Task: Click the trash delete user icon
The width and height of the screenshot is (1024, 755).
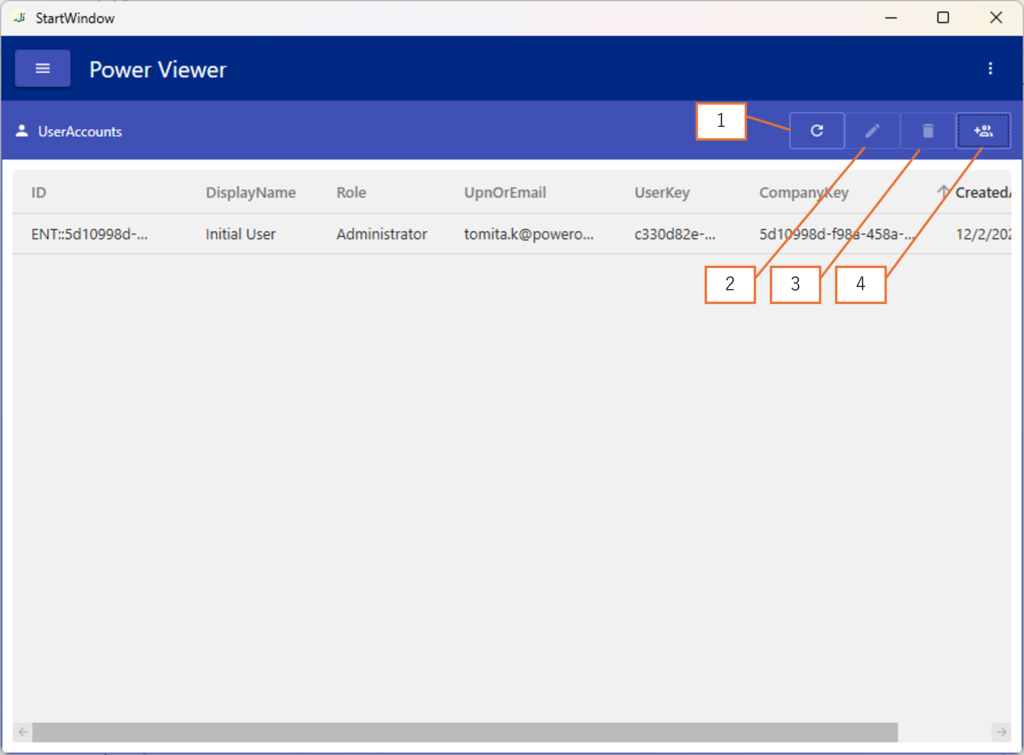Action: pyautogui.click(x=928, y=131)
